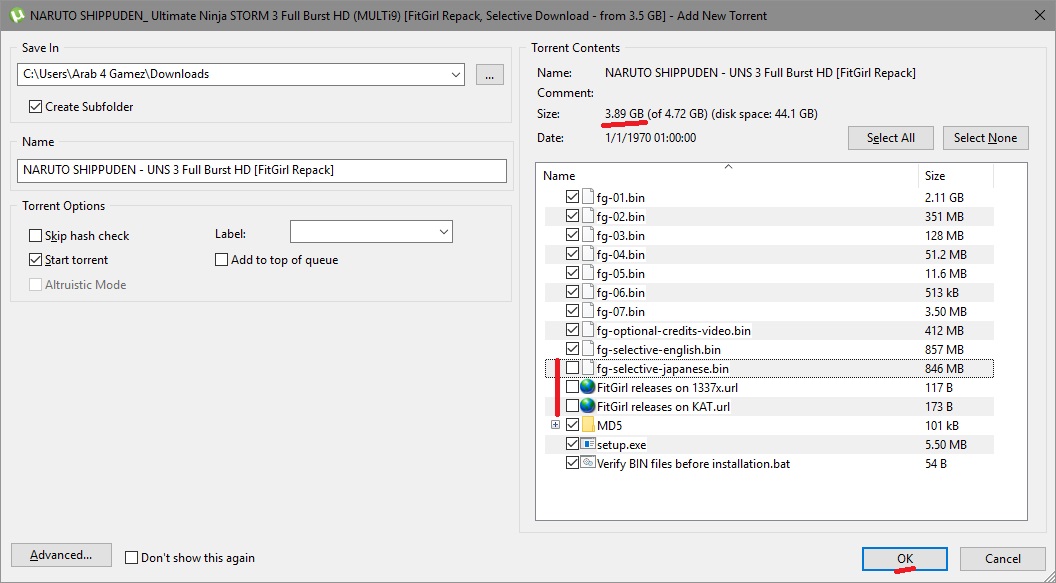Click the fg-02.bin file icon
This screenshot has height=583, width=1056.
[x=587, y=216]
